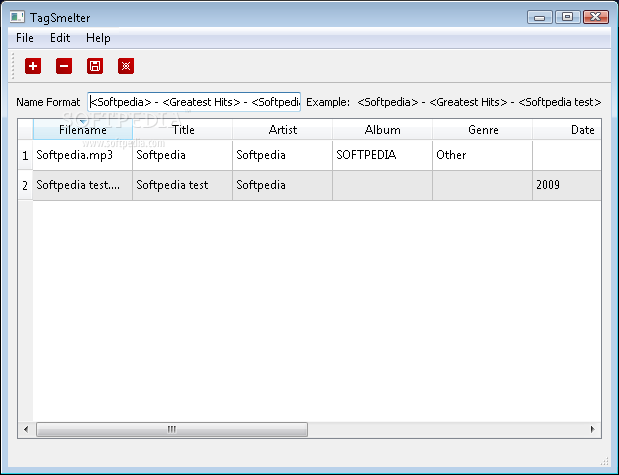This screenshot has height=475, width=619.
Task: Click the Title cell 'Softpedia test'
Action: pyautogui.click(x=183, y=185)
